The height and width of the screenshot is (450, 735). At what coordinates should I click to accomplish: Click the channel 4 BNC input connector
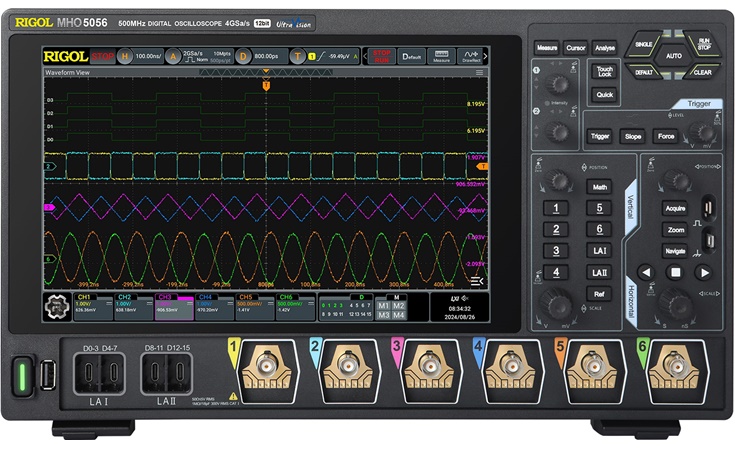click(x=511, y=365)
